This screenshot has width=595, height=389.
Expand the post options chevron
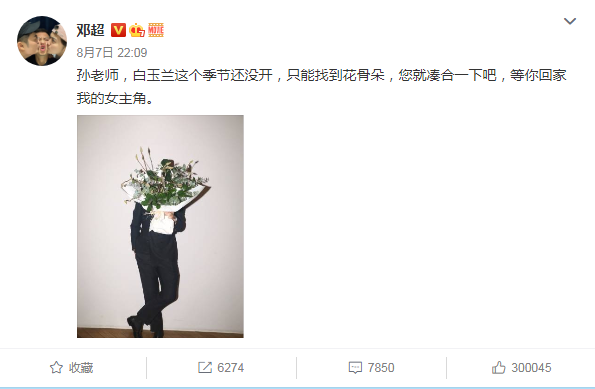pos(570,21)
